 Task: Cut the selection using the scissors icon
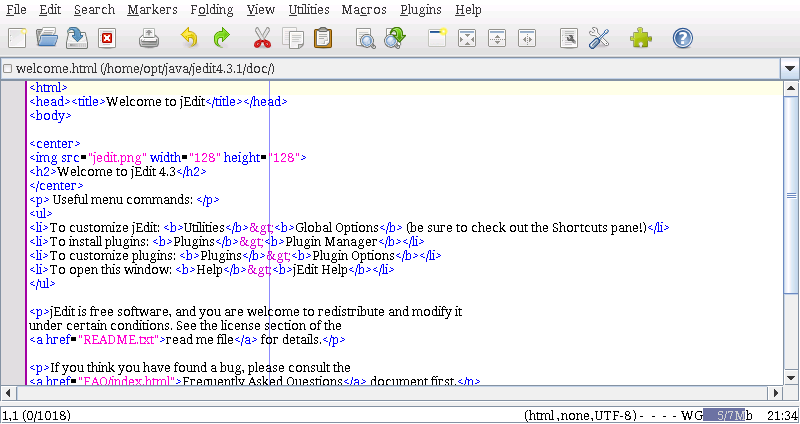click(x=263, y=39)
